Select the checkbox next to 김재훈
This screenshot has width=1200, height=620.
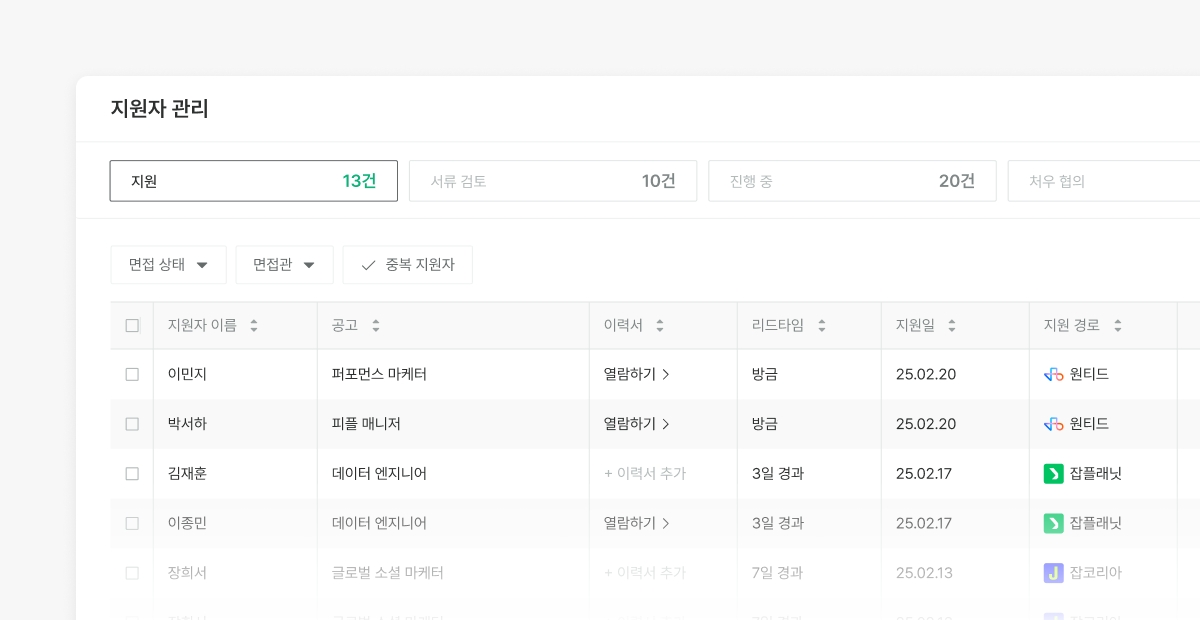click(132, 474)
